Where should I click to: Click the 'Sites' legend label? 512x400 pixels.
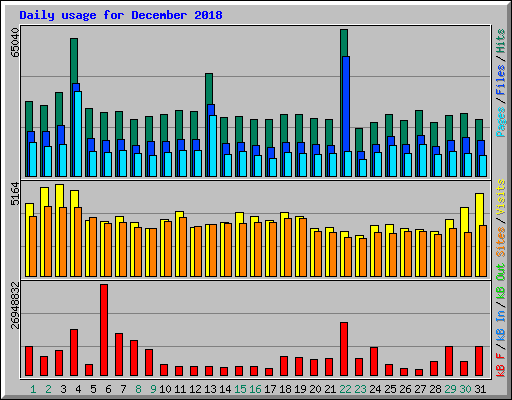[x=501, y=242]
